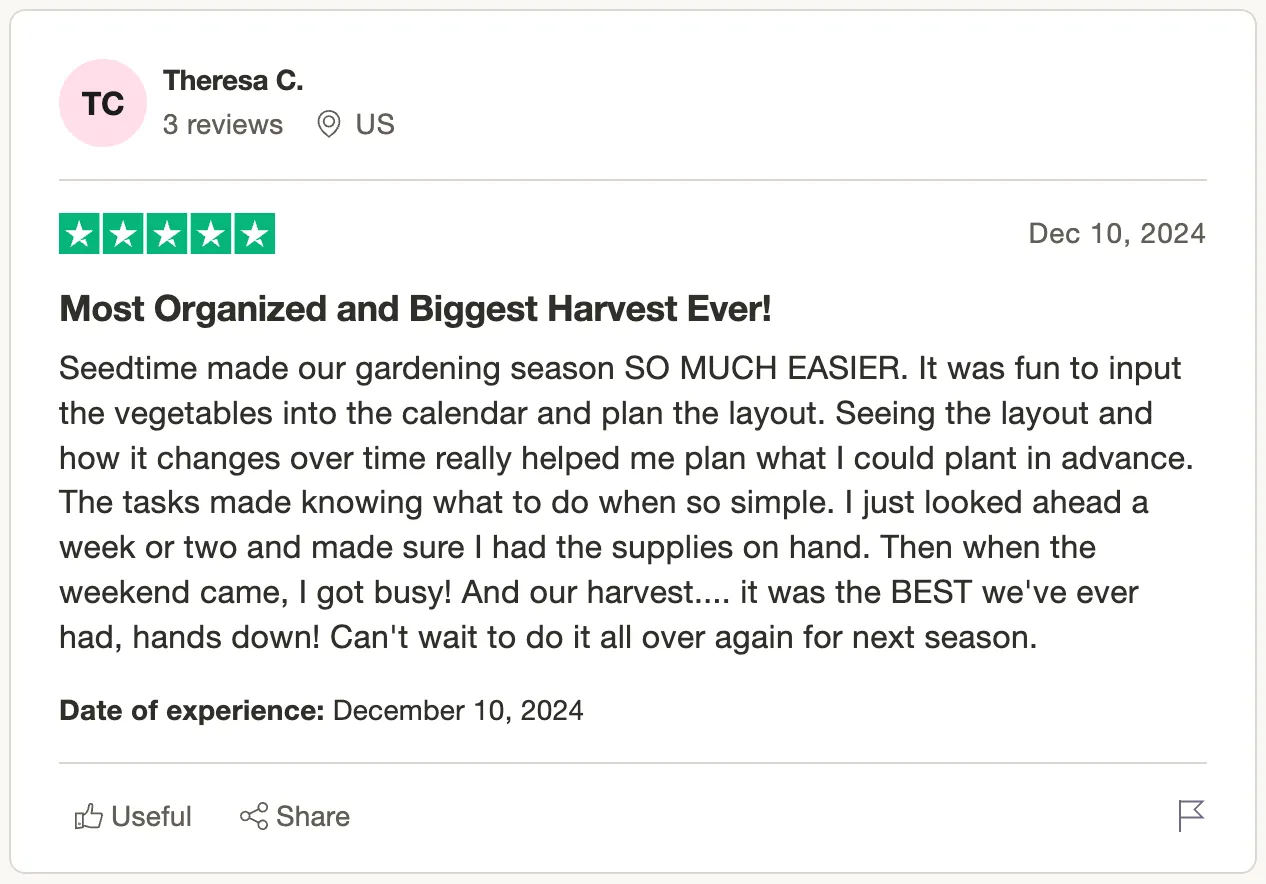Click the Dec 10, 2024 review date
The height and width of the screenshot is (884, 1266).
click(1117, 234)
